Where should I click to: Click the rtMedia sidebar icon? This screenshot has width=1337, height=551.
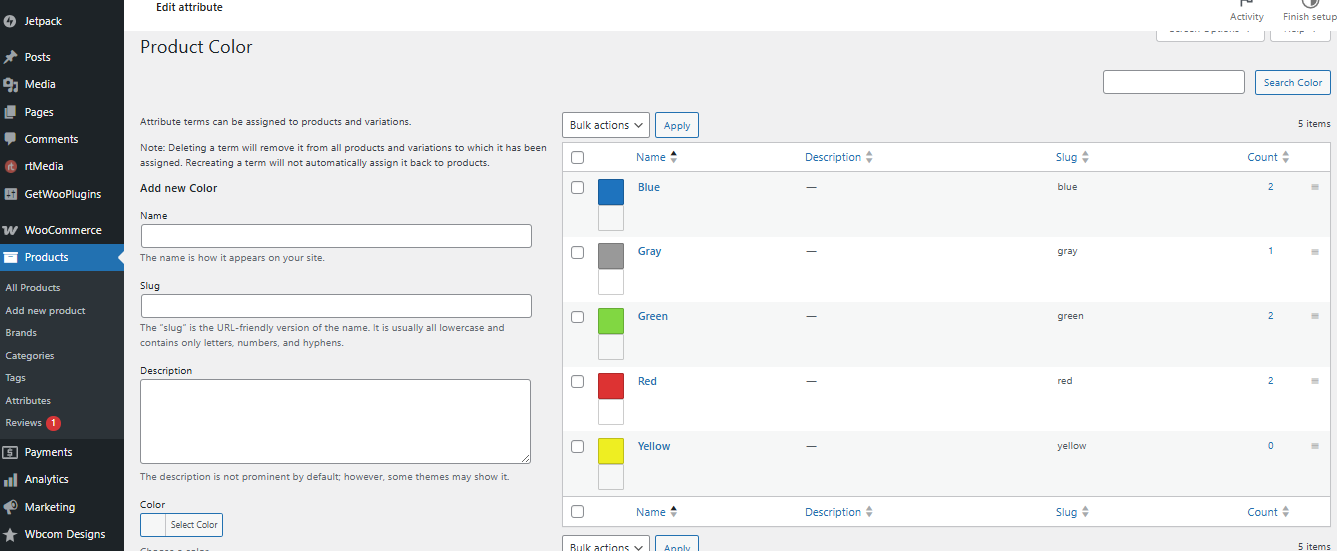[x=11, y=167]
